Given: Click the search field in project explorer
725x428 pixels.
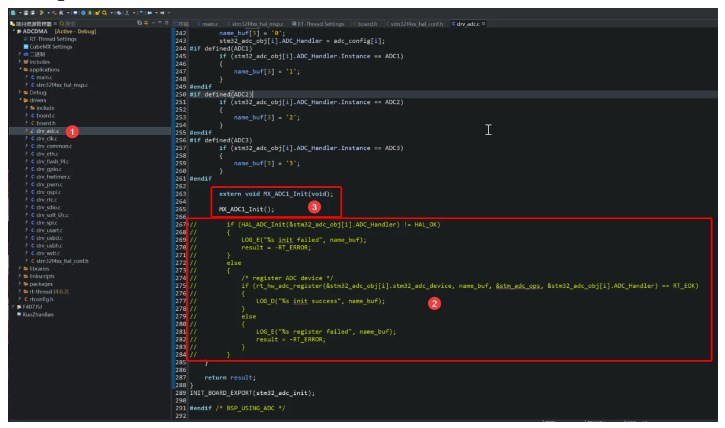Looking at the screenshot, I should (x=73, y=23).
